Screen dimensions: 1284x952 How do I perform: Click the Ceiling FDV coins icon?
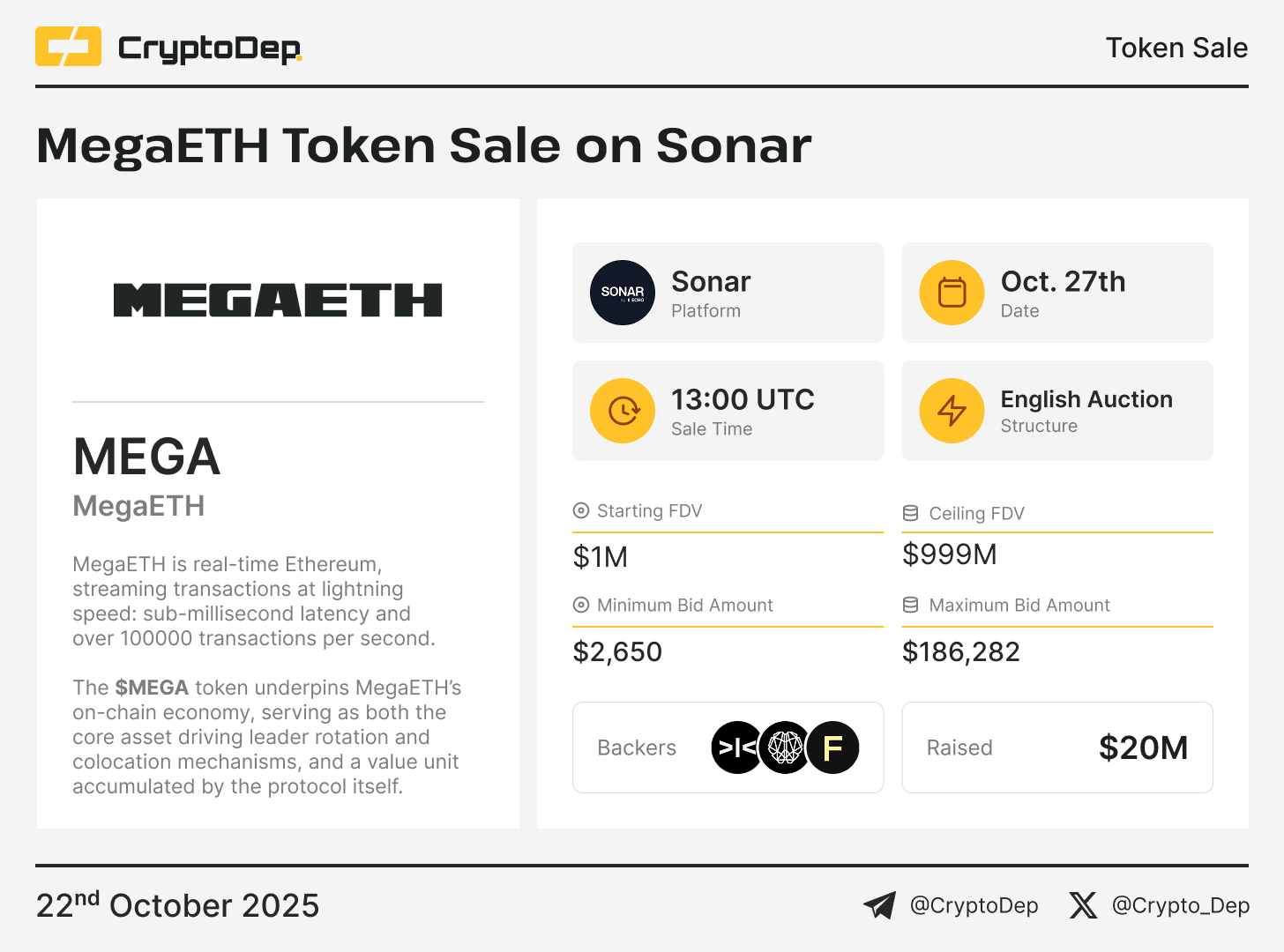tap(911, 513)
